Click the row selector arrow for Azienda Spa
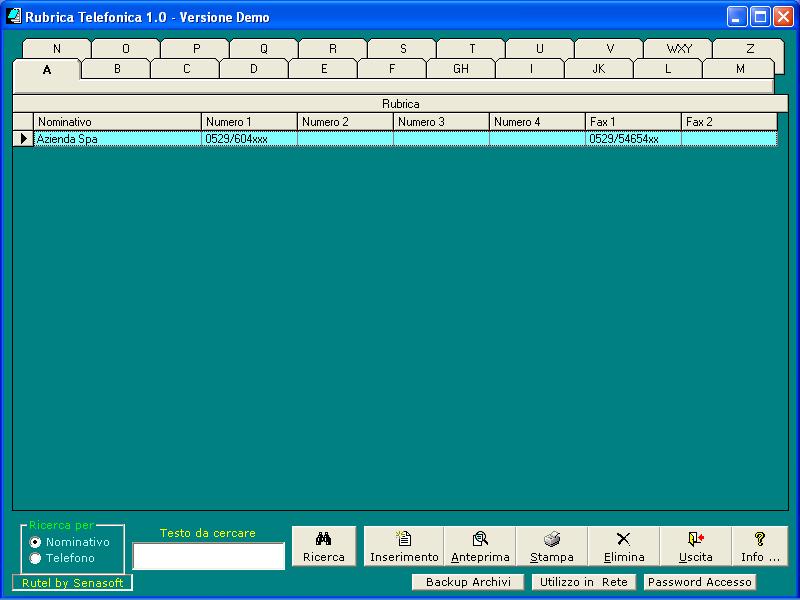The image size is (800, 600). [x=23, y=139]
